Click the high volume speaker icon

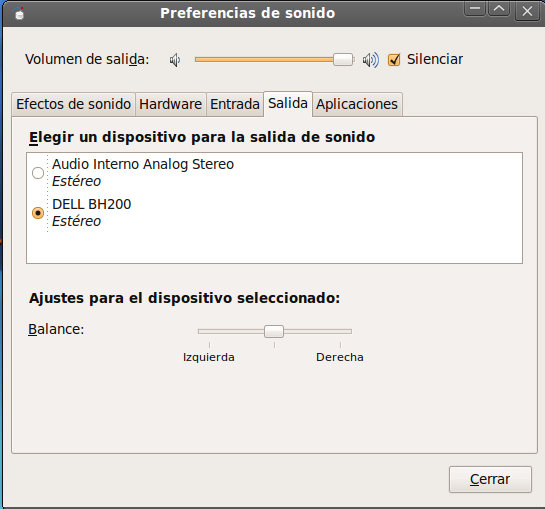pos(371,60)
